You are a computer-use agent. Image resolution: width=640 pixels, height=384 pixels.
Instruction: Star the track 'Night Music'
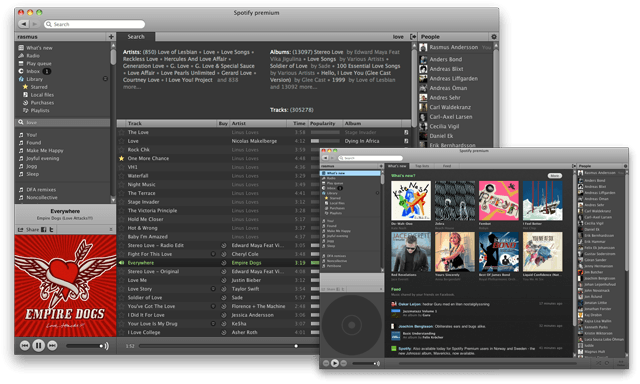pos(121,184)
